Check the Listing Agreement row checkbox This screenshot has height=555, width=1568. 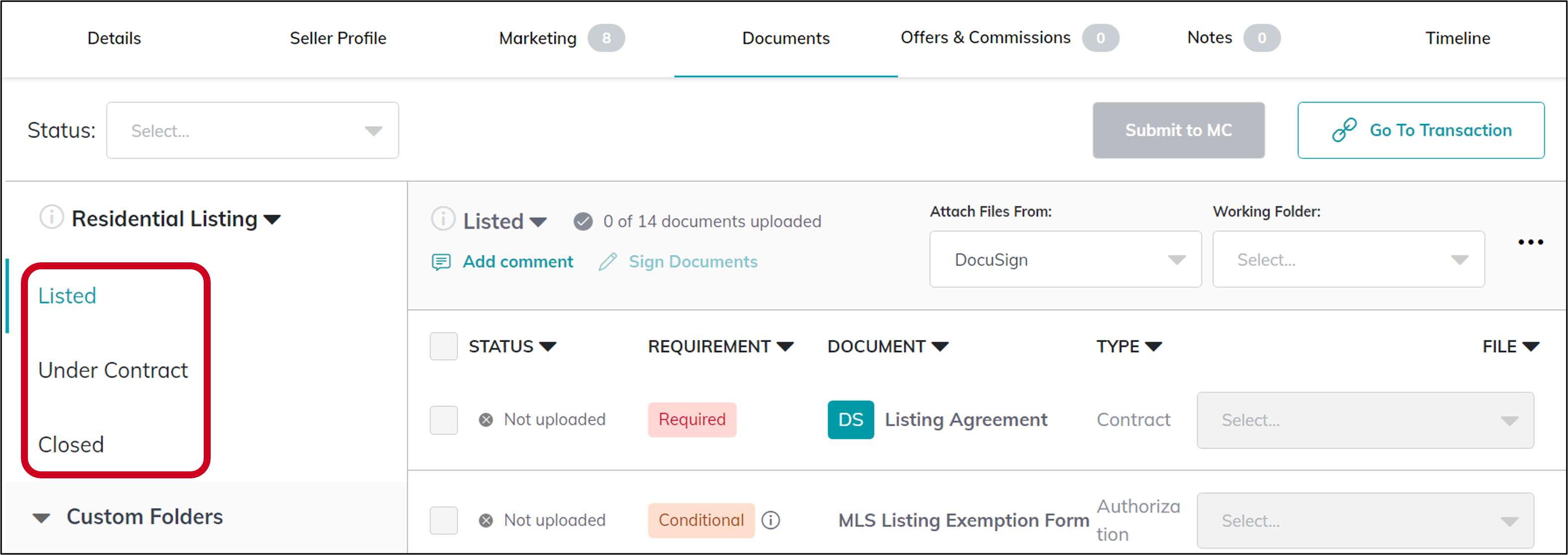point(444,420)
